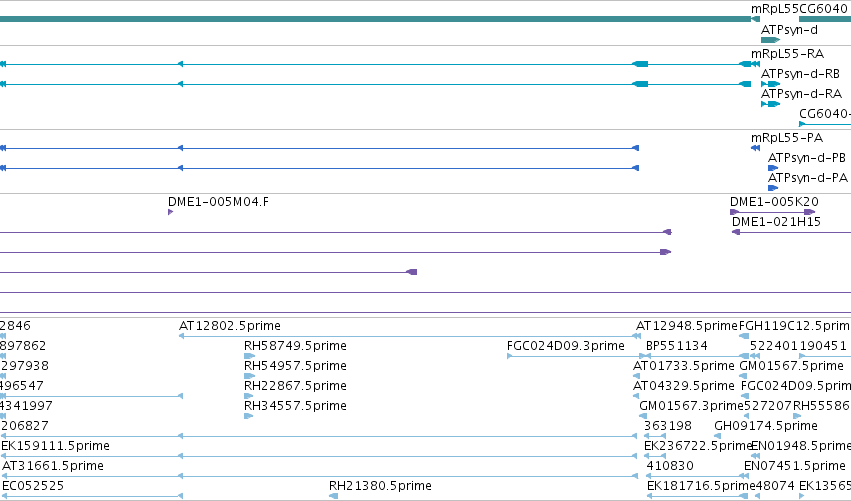Viewport: 851px width, 501px height.
Task: Click the EK181716.5prime label
Action: (701, 486)
